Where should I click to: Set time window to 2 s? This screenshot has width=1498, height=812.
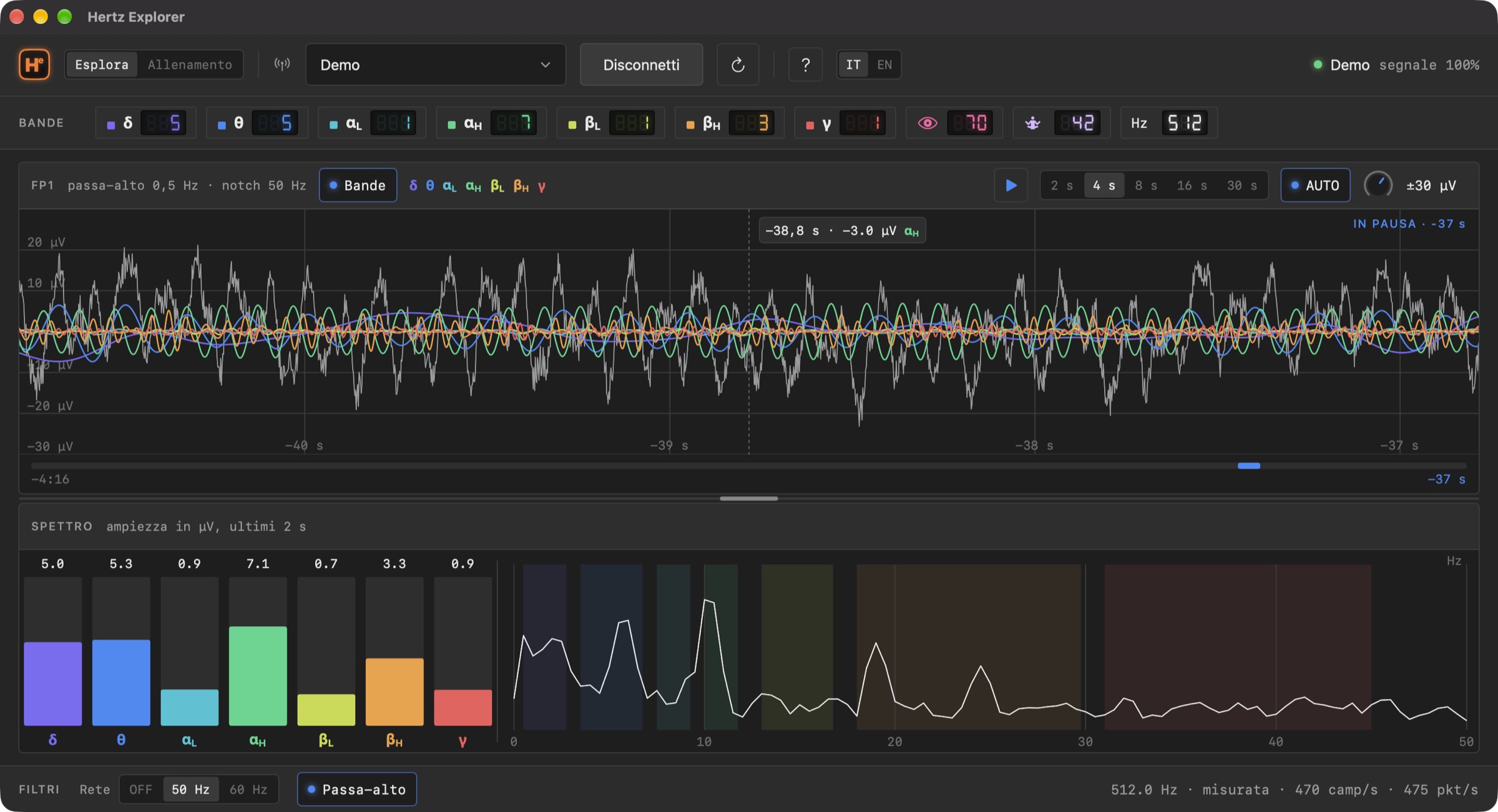1062,185
